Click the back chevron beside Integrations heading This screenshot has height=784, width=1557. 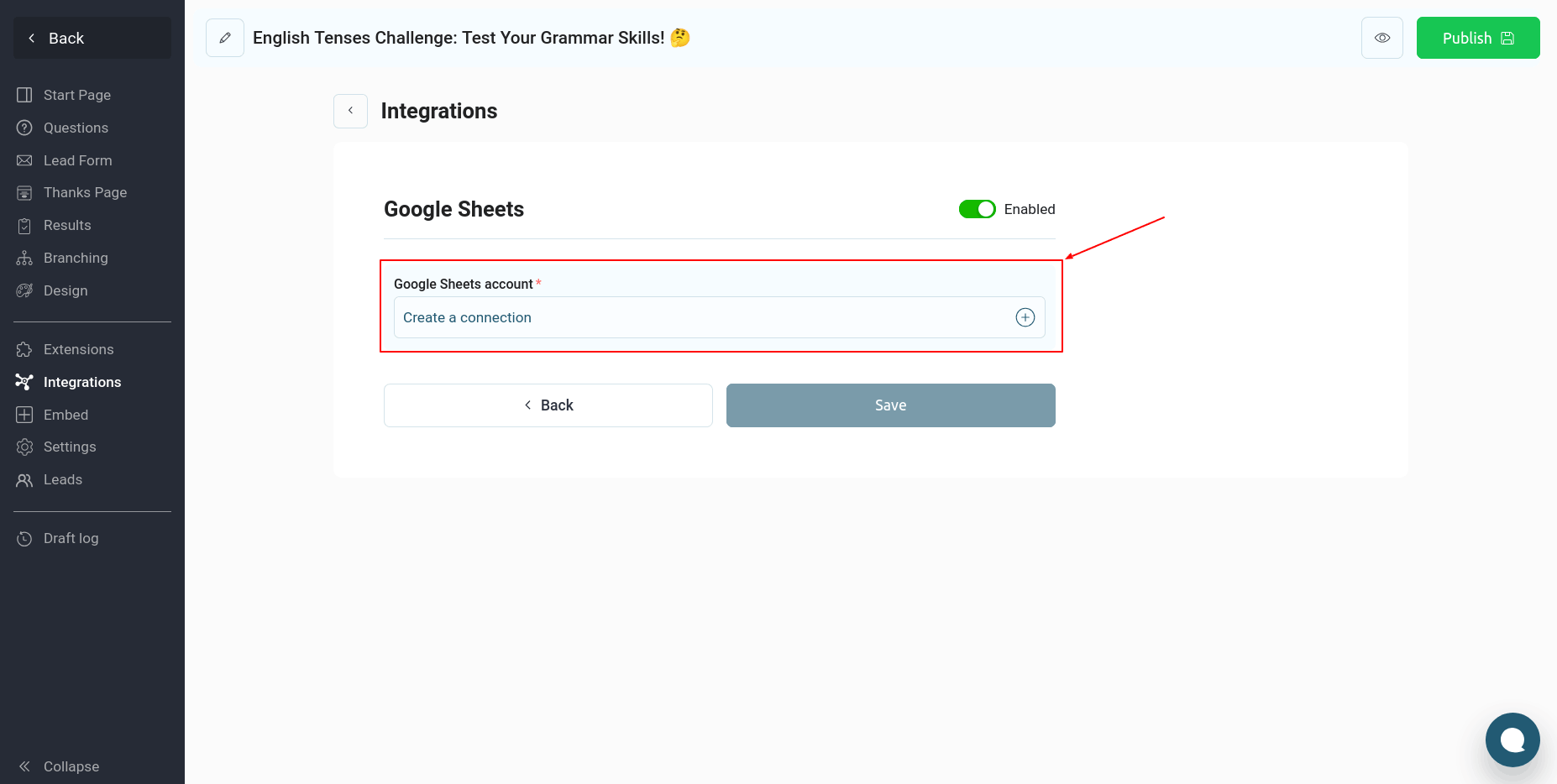click(350, 111)
